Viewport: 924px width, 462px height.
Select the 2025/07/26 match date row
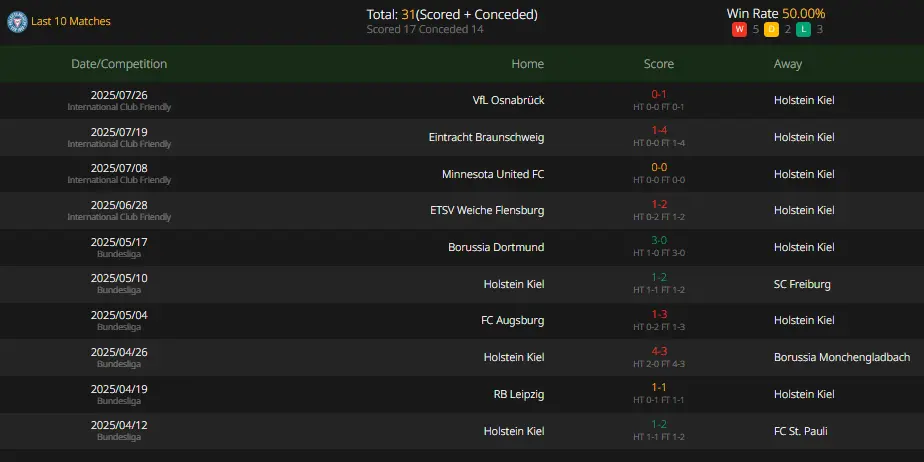[x=462, y=100]
